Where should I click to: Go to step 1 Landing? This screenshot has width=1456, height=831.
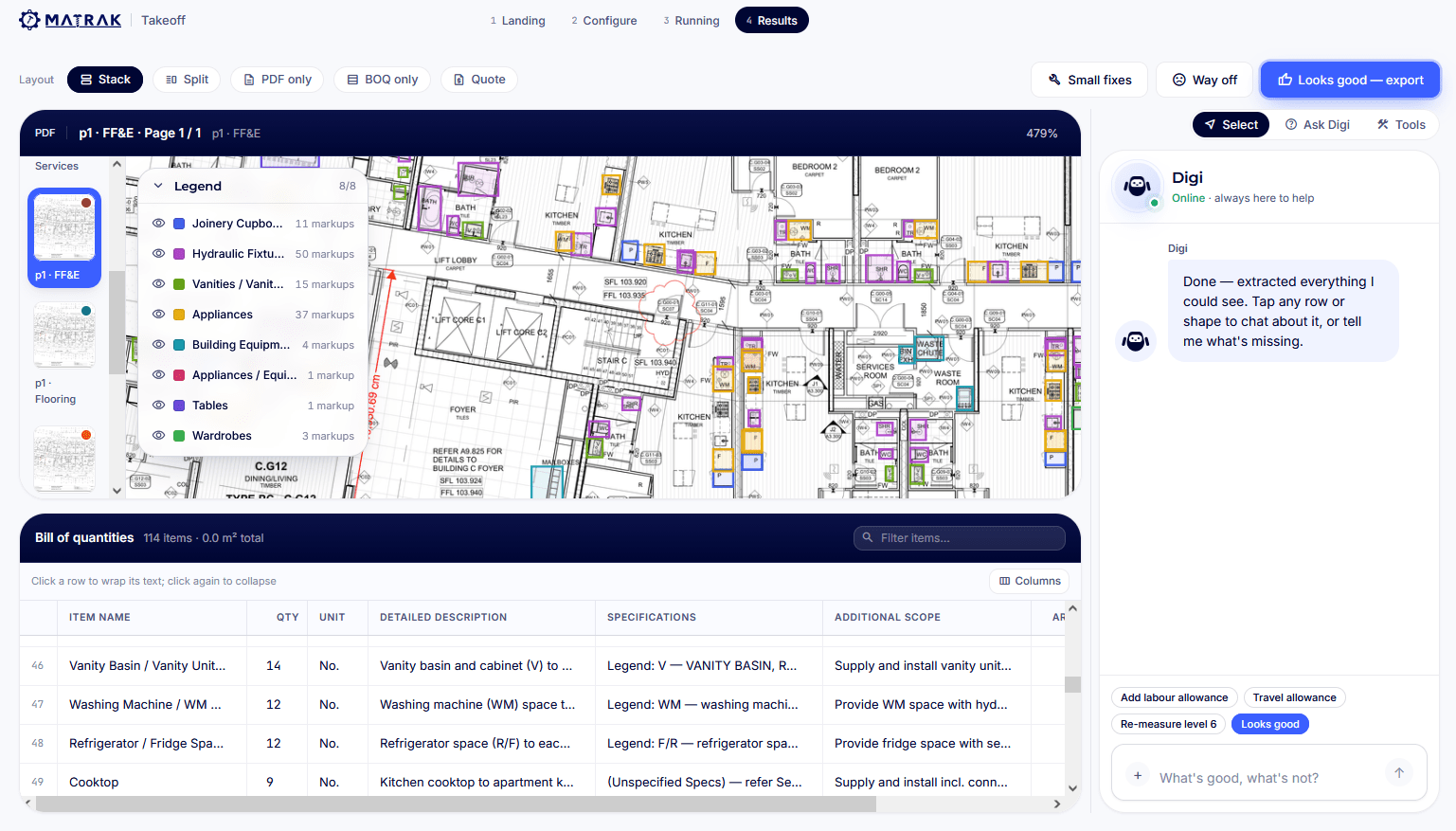pos(518,21)
